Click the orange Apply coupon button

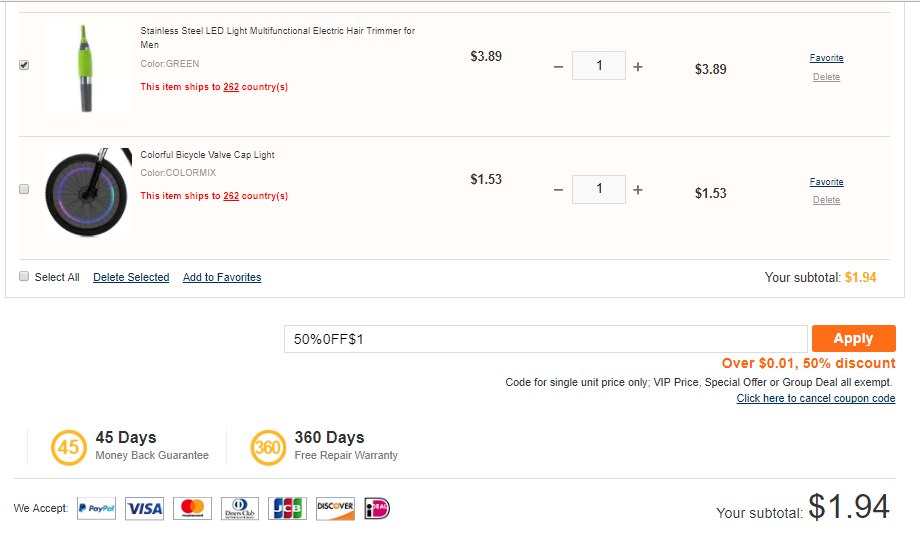pyautogui.click(x=854, y=338)
